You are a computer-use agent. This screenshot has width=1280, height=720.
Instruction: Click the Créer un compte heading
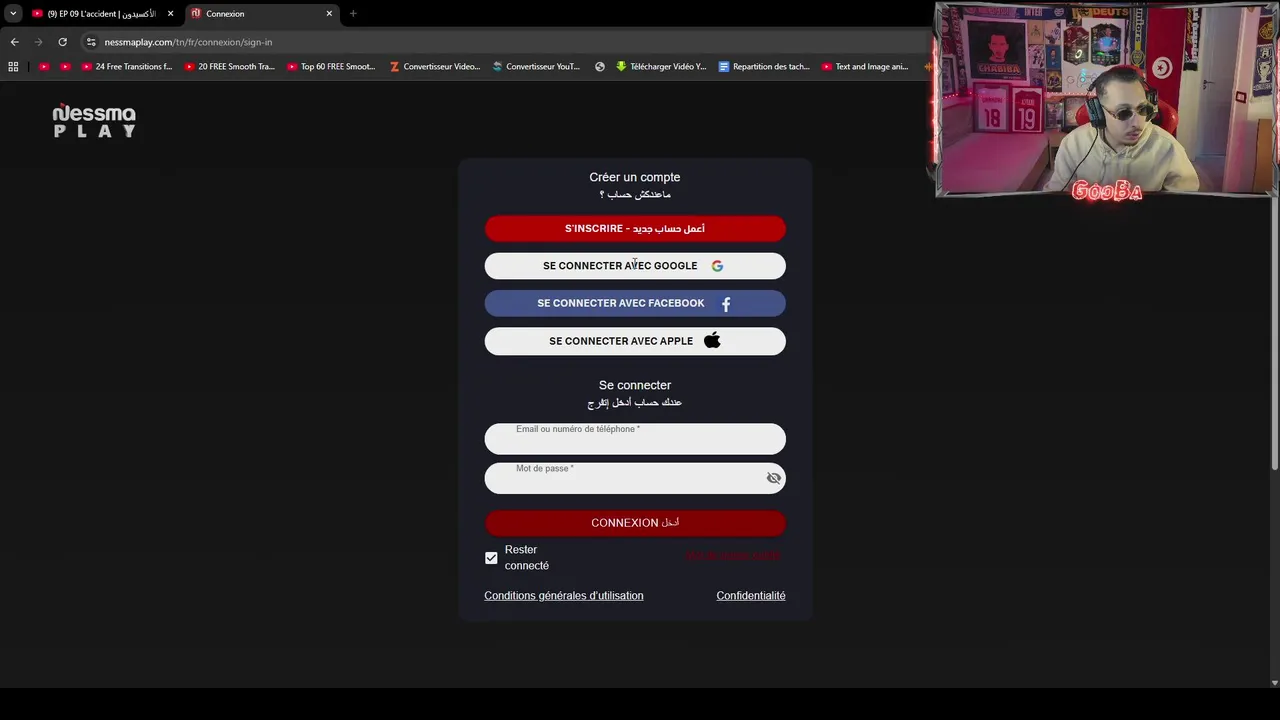pyautogui.click(x=635, y=177)
